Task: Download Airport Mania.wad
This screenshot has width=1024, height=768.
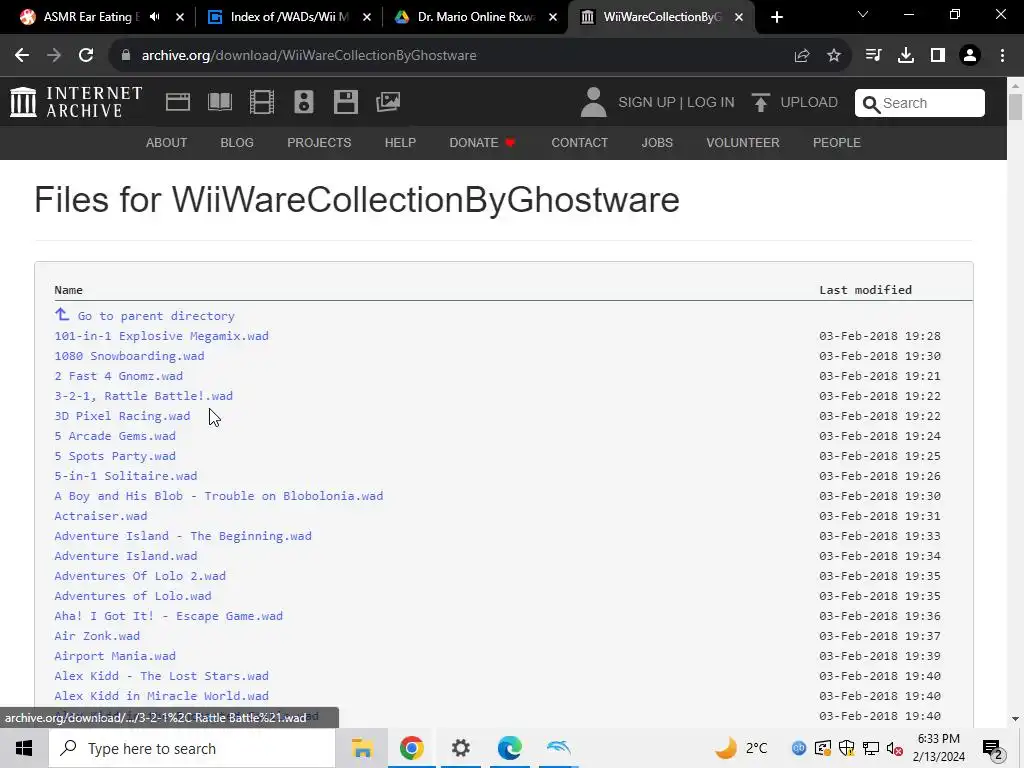Action: point(115,656)
